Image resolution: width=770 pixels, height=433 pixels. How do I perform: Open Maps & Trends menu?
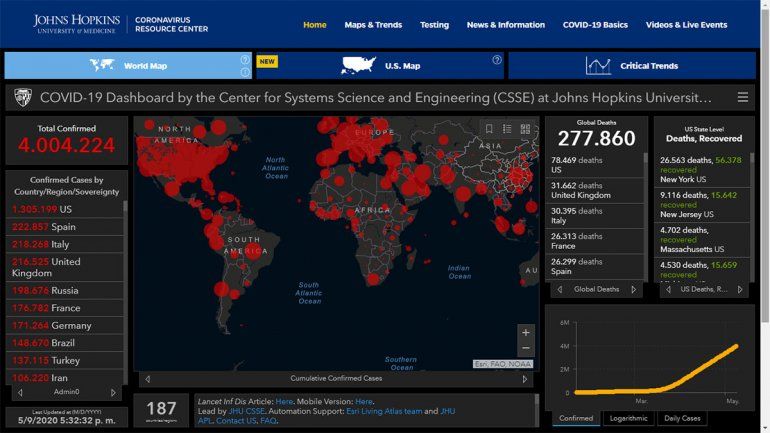[x=372, y=25]
